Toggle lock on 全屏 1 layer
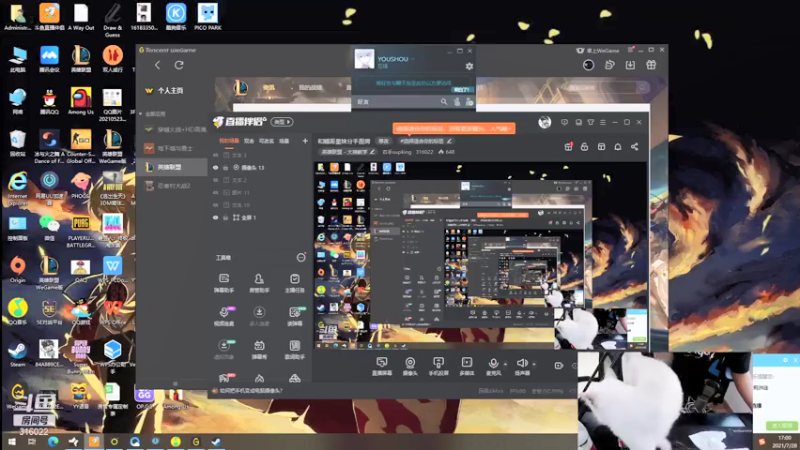 tap(226, 217)
